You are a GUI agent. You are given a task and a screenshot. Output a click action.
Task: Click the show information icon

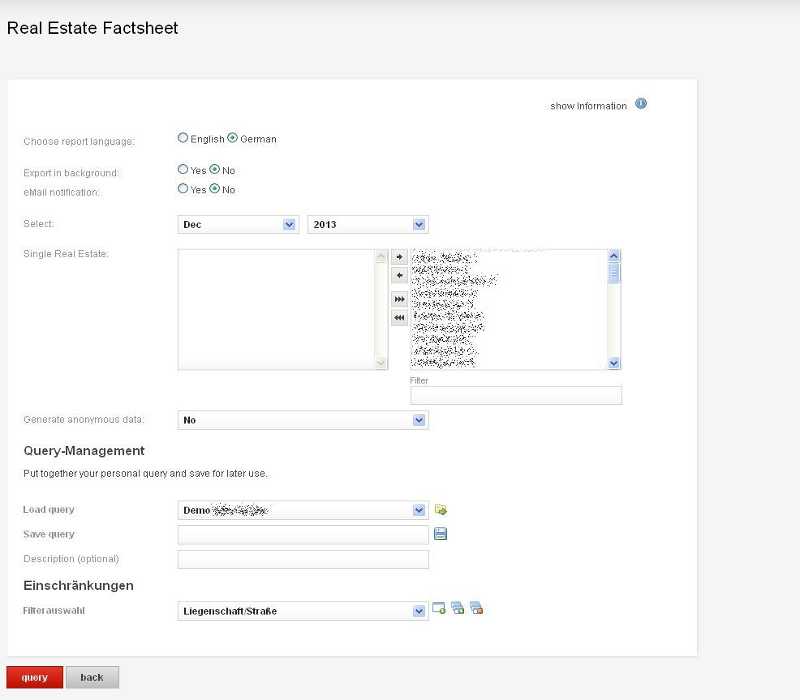641,104
